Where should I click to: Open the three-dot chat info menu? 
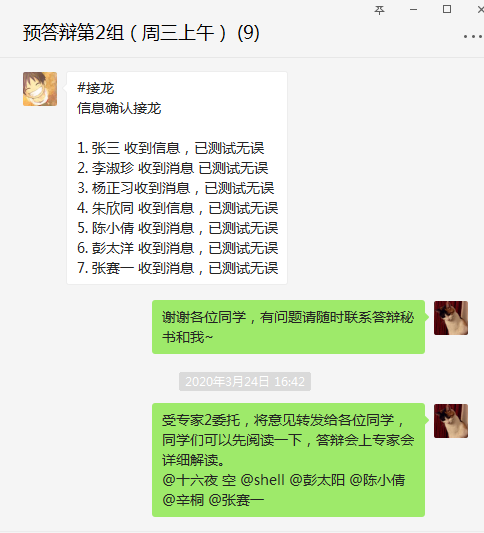pyautogui.click(x=473, y=36)
